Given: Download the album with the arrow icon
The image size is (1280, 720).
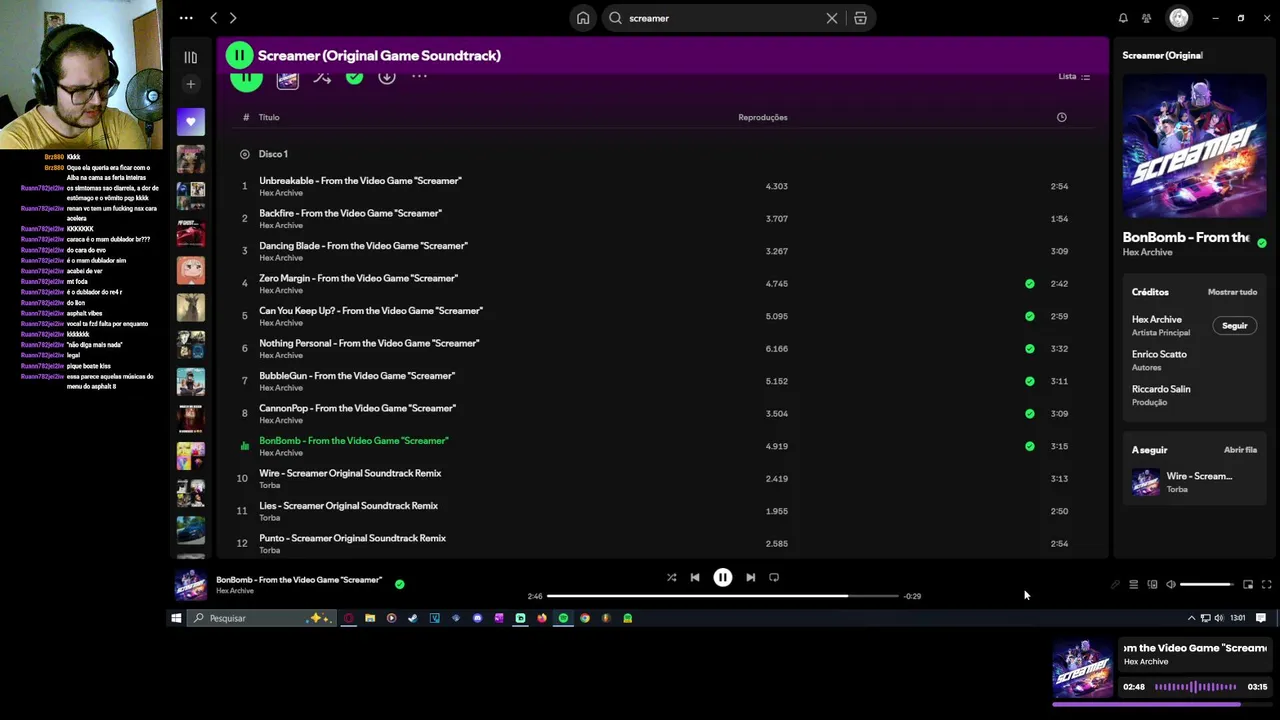Looking at the screenshot, I should 387,77.
